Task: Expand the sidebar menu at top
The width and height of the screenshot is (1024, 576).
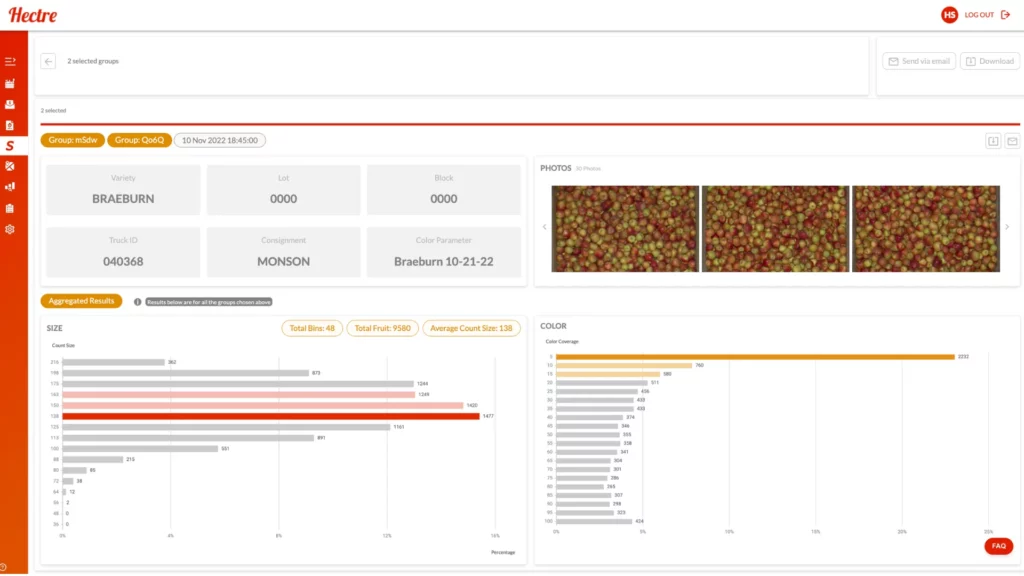Action: point(10,62)
